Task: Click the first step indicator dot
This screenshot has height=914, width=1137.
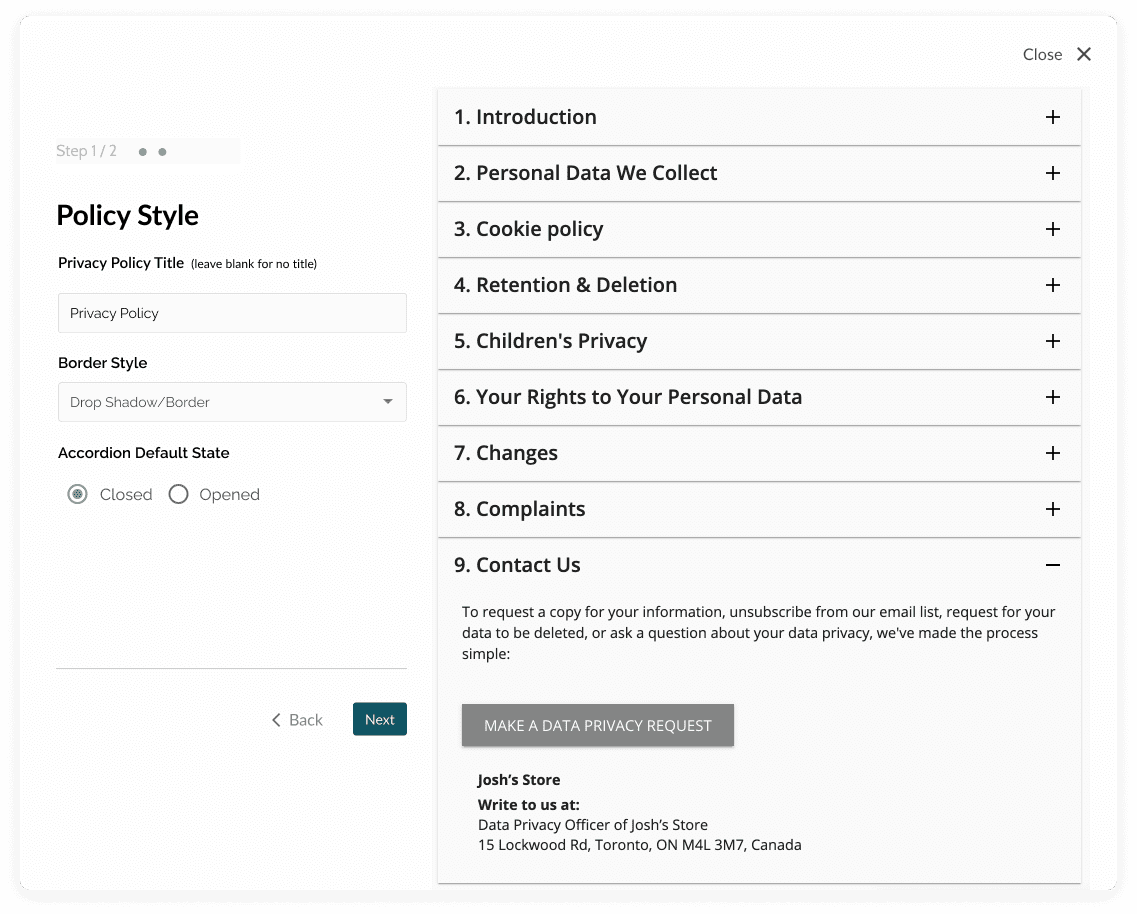Action: coord(142,152)
